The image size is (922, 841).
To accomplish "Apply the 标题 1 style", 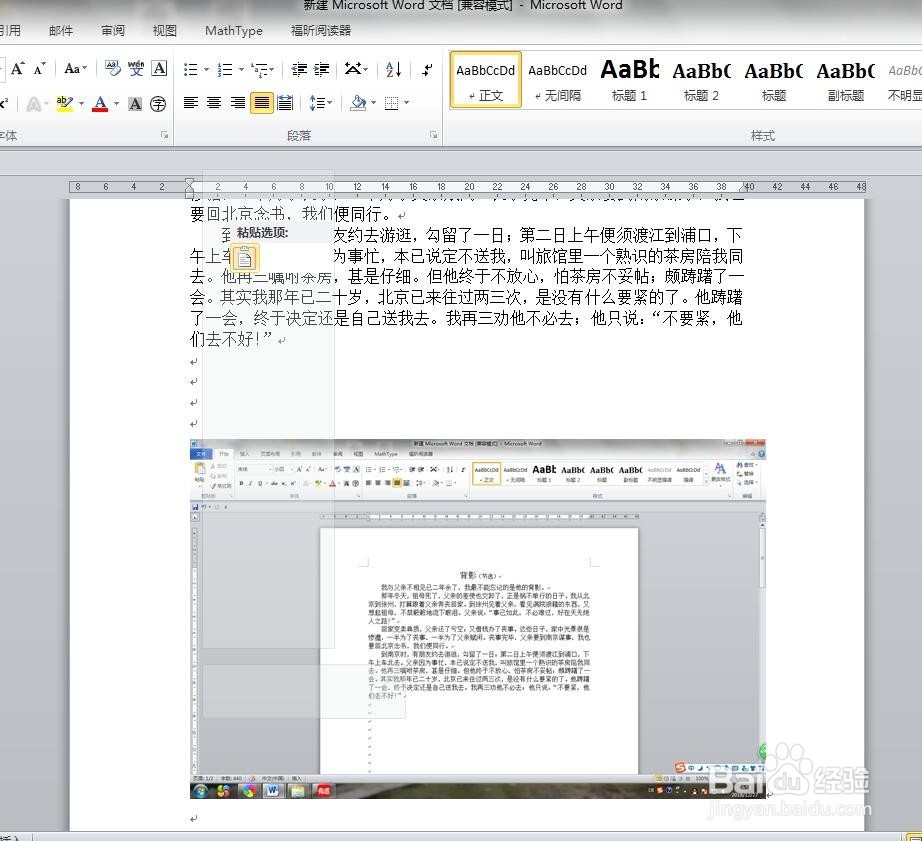I will pyautogui.click(x=629, y=80).
